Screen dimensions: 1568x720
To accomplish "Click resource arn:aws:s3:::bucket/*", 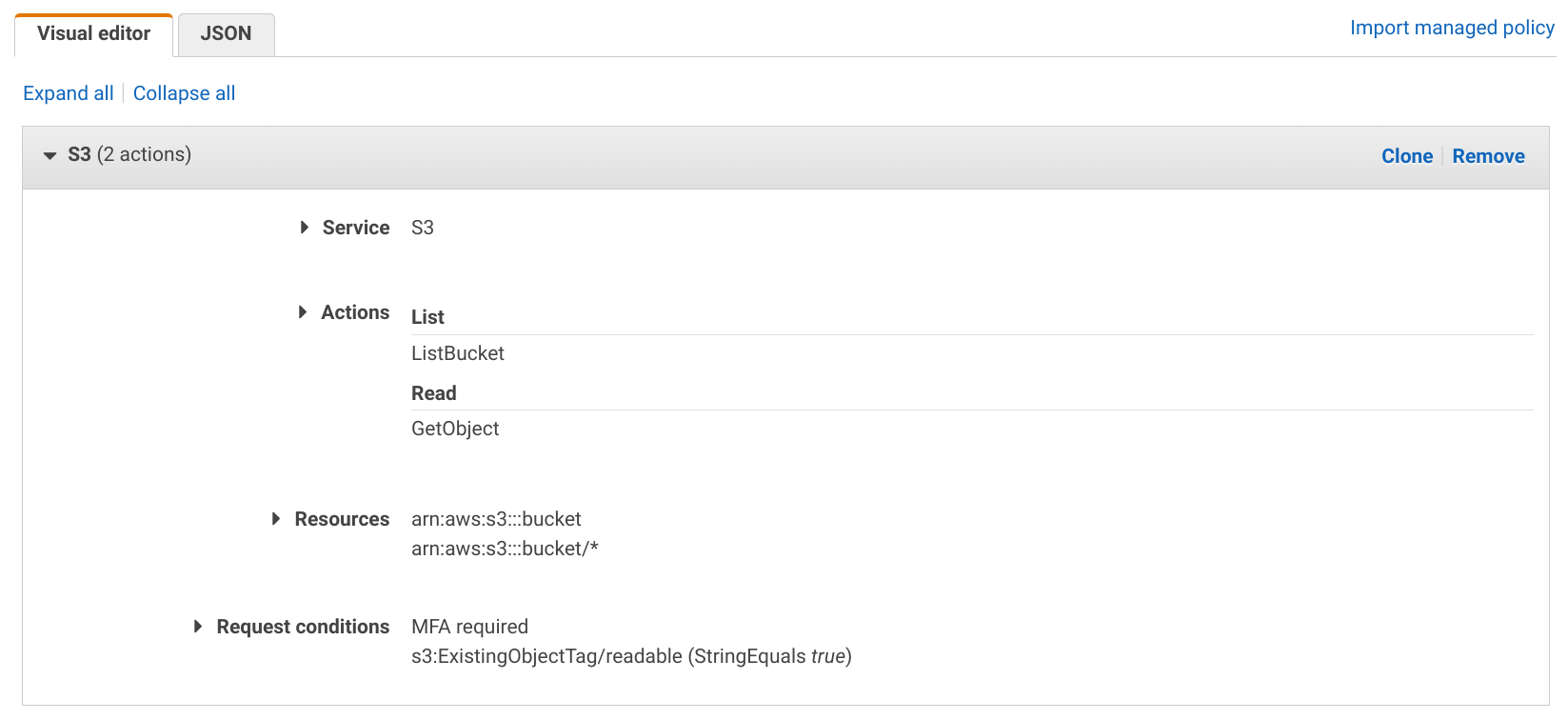I will [x=505, y=549].
